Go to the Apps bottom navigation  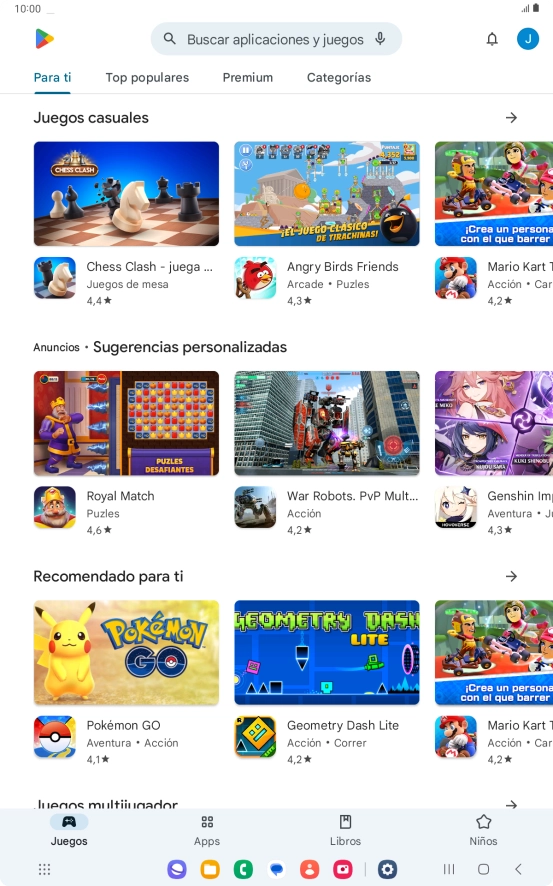[207, 831]
